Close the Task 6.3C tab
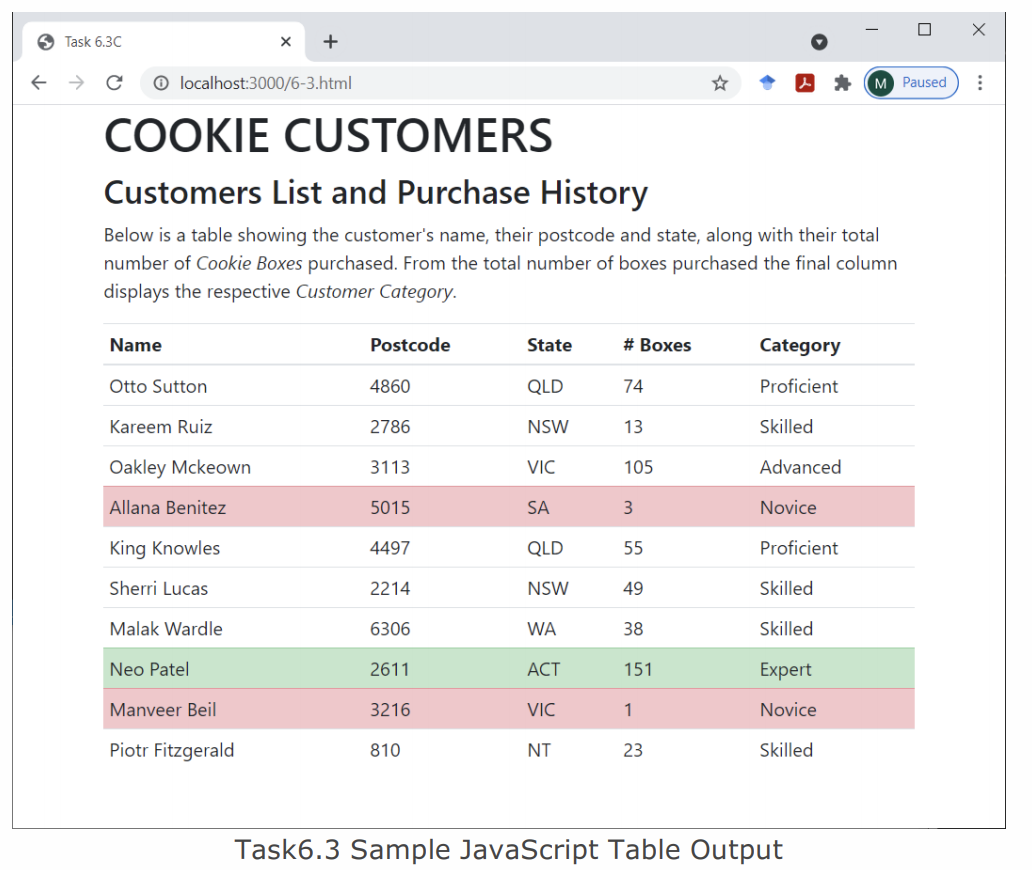The width and height of the screenshot is (1032, 870). coord(285,41)
